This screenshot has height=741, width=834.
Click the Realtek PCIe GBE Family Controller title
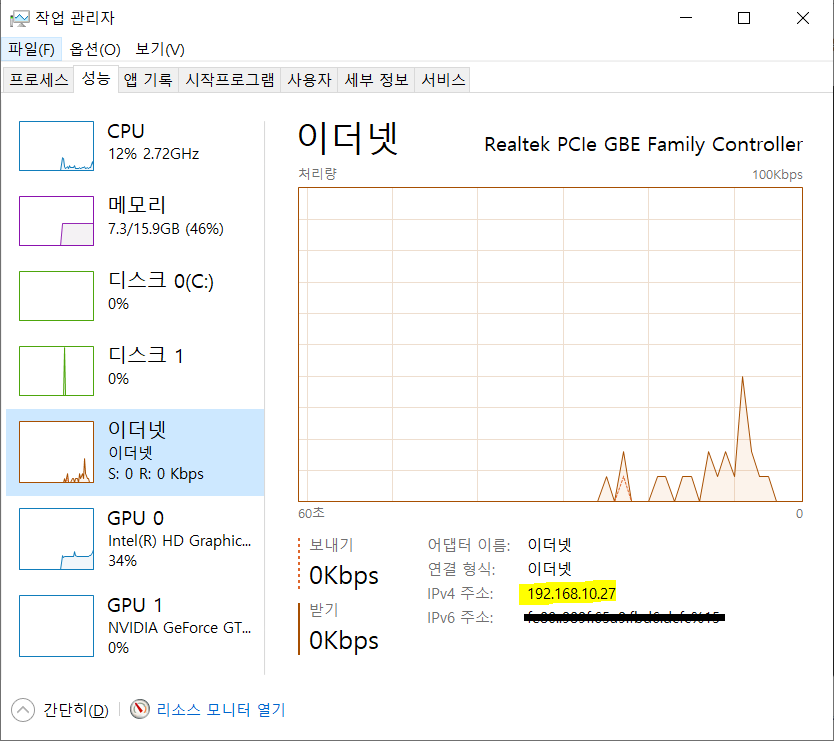(x=643, y=144)
